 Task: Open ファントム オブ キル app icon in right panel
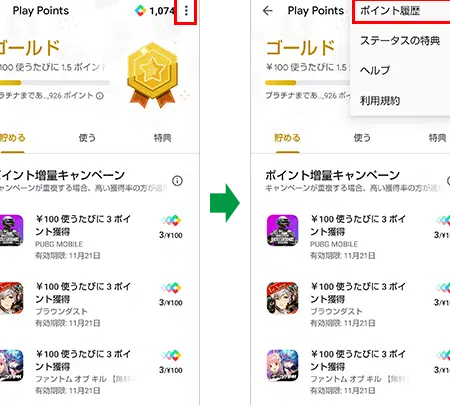282,365
